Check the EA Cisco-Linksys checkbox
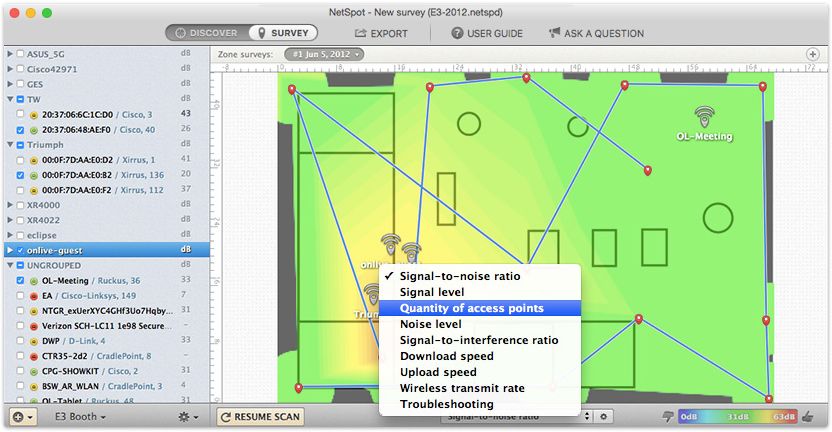Image resolution: width=832 pixels, height=432 pixels. point(20,296)
